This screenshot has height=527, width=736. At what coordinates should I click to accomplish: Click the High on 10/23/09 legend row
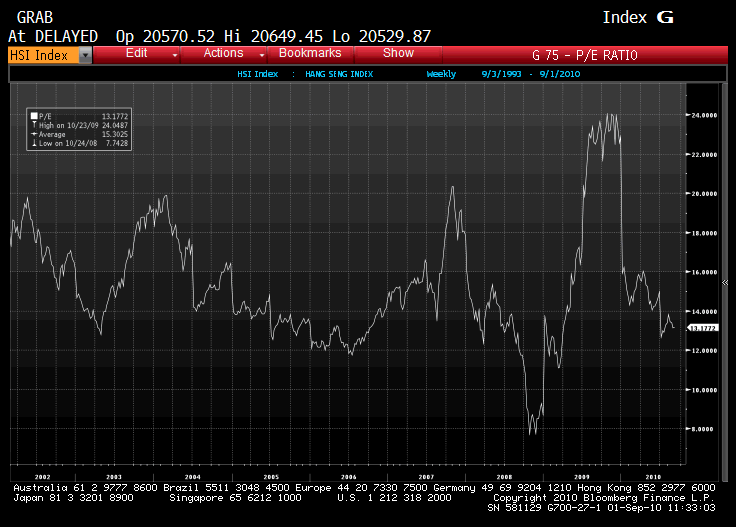[79, 125]
